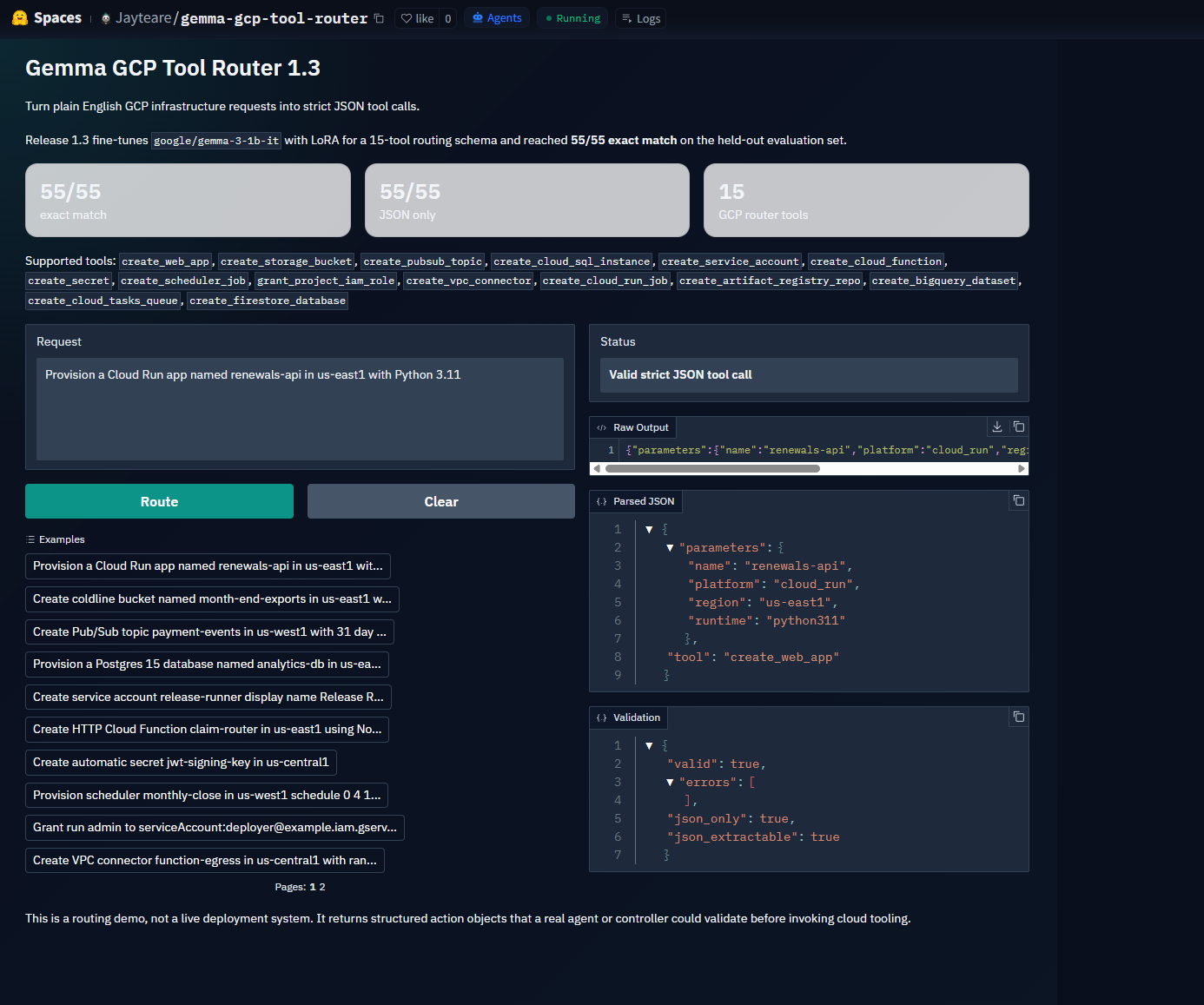Like this space with the heart button
This screenshot has width=1204, height=1005.
[417, 18]
